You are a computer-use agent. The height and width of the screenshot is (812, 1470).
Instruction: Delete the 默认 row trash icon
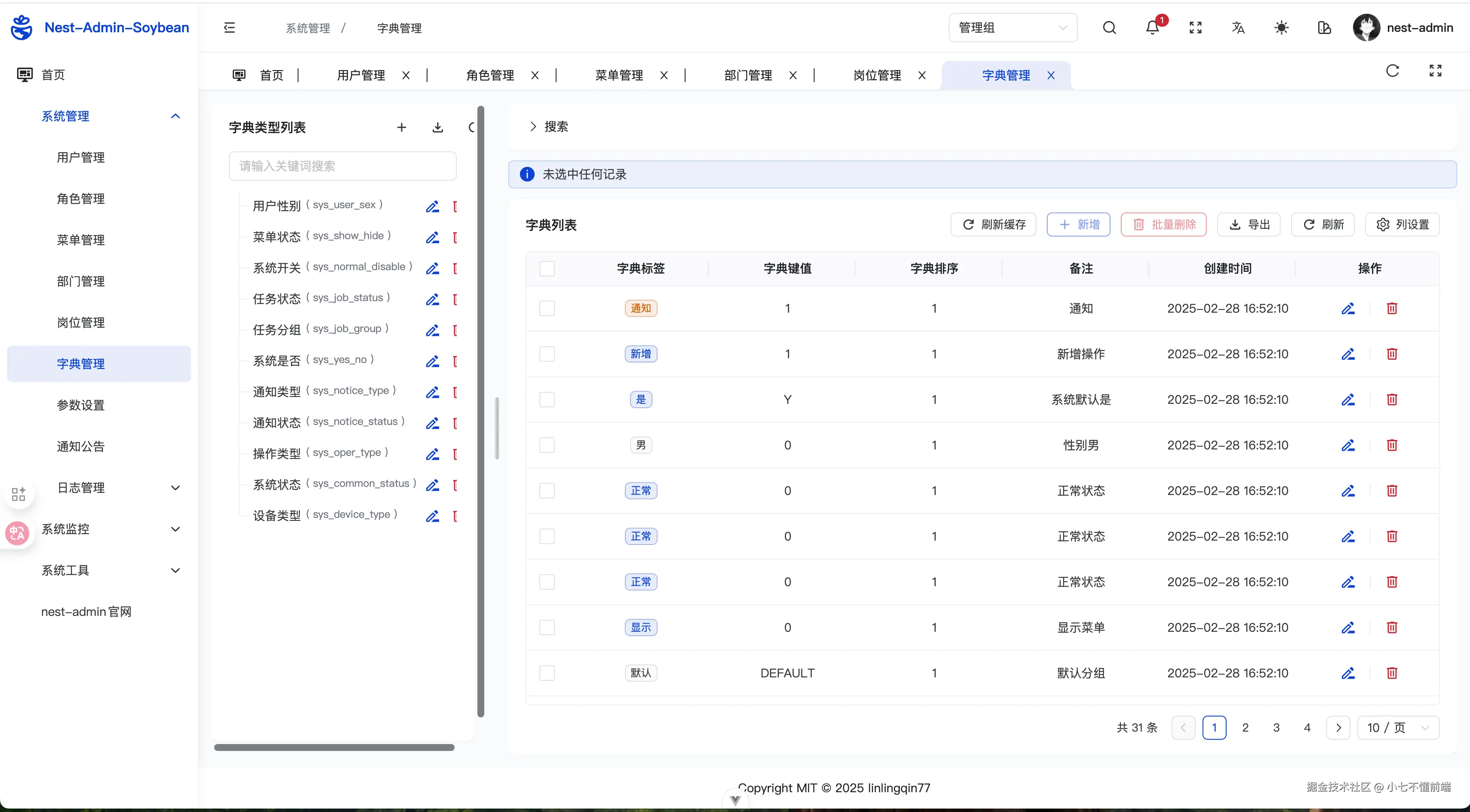click(1392, 674)
